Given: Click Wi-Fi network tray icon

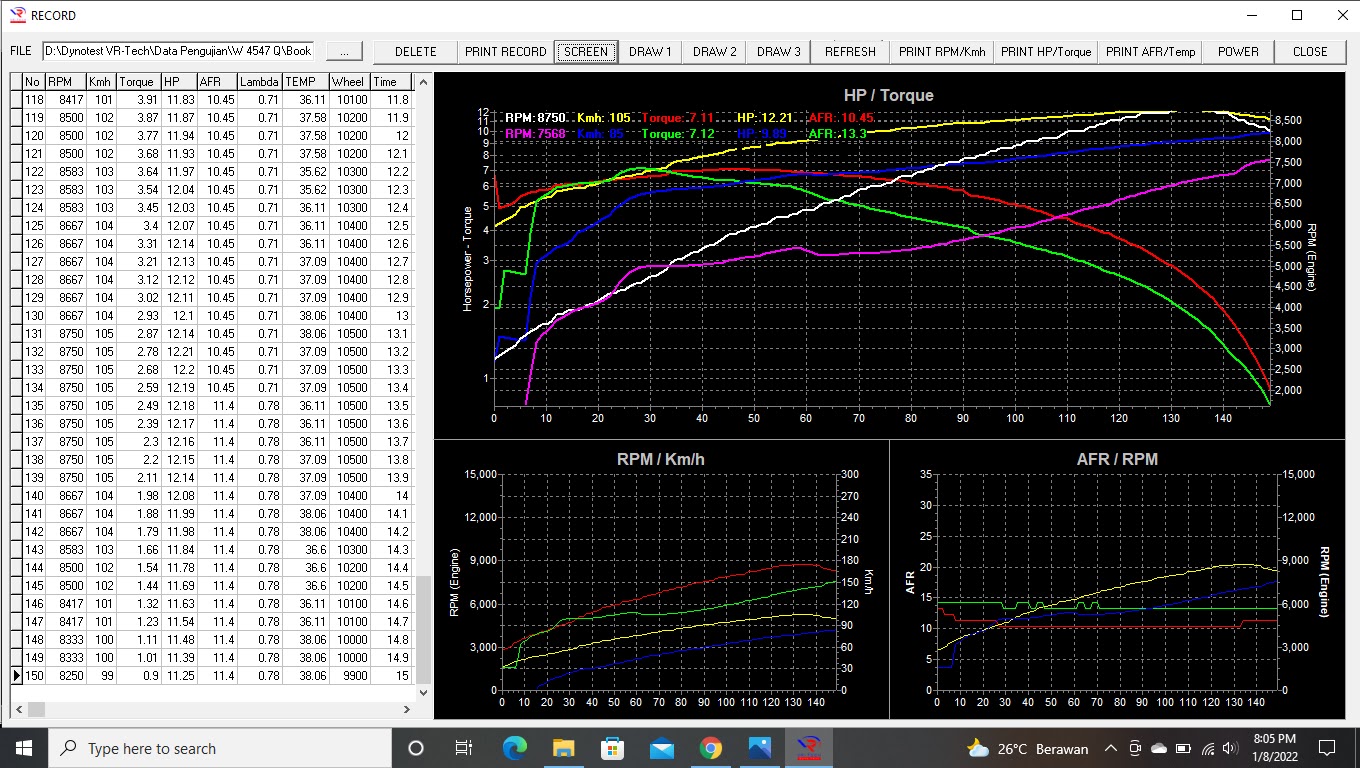Looking at the screenshot, I should click(x=1208, y=749).
